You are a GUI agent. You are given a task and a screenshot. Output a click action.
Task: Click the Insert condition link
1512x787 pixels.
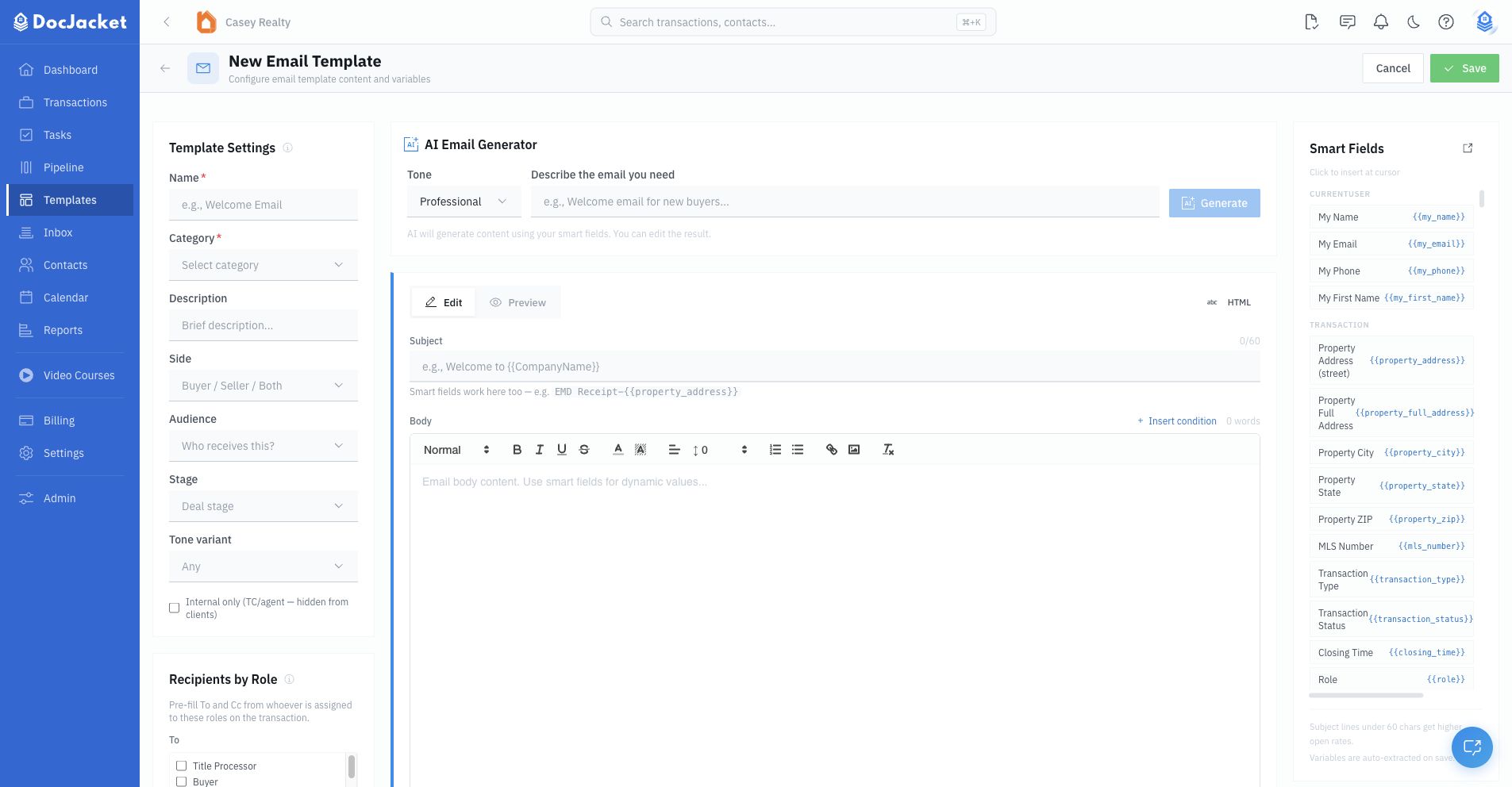pos(1176,421)
